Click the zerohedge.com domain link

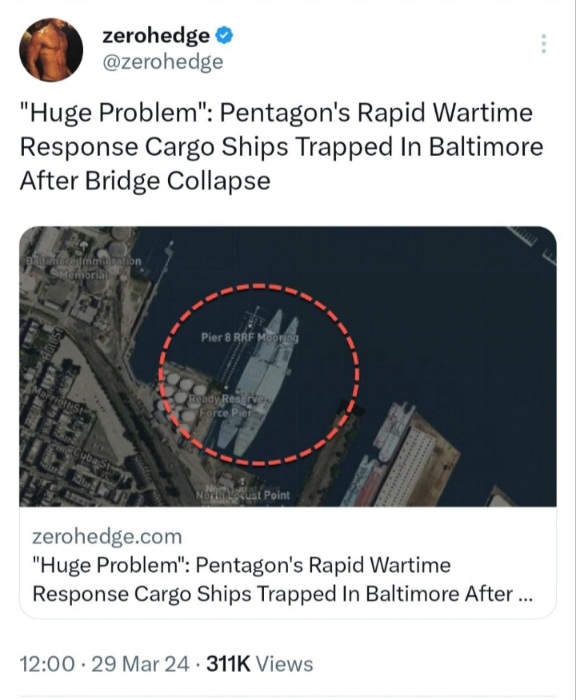coord(107,536)
